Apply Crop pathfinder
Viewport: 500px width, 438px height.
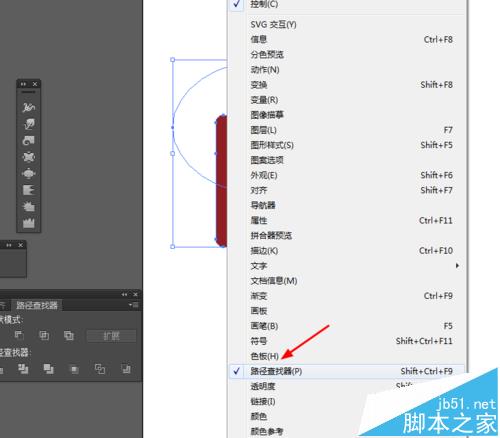coord(74,369)
